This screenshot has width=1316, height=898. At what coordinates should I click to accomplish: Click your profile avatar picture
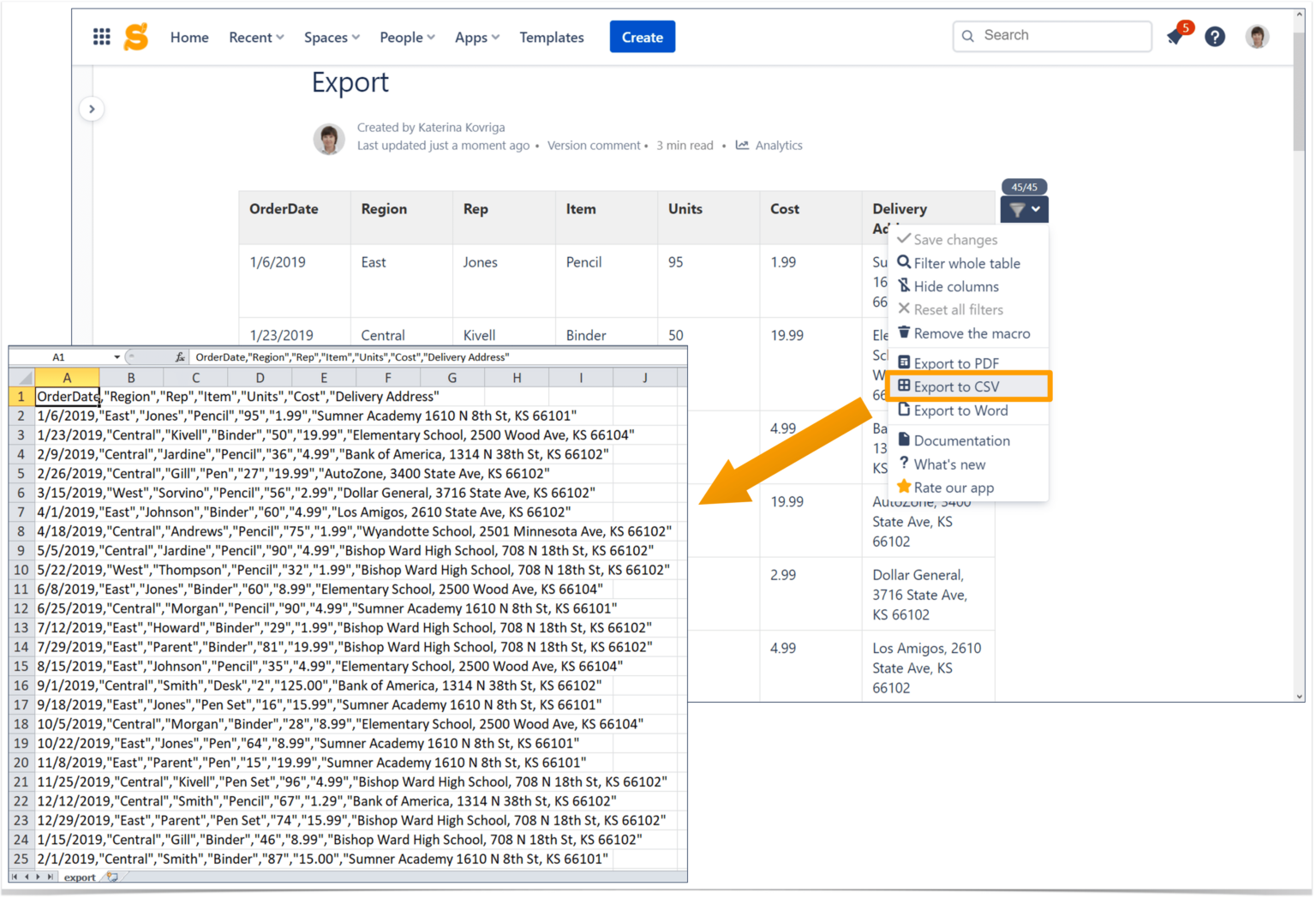[x=1257, y=36]
